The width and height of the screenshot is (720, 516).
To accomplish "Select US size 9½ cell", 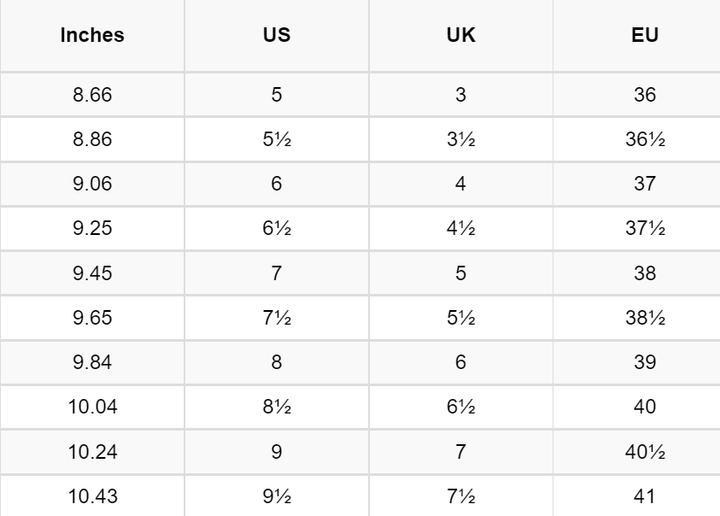I will point(276,495).
